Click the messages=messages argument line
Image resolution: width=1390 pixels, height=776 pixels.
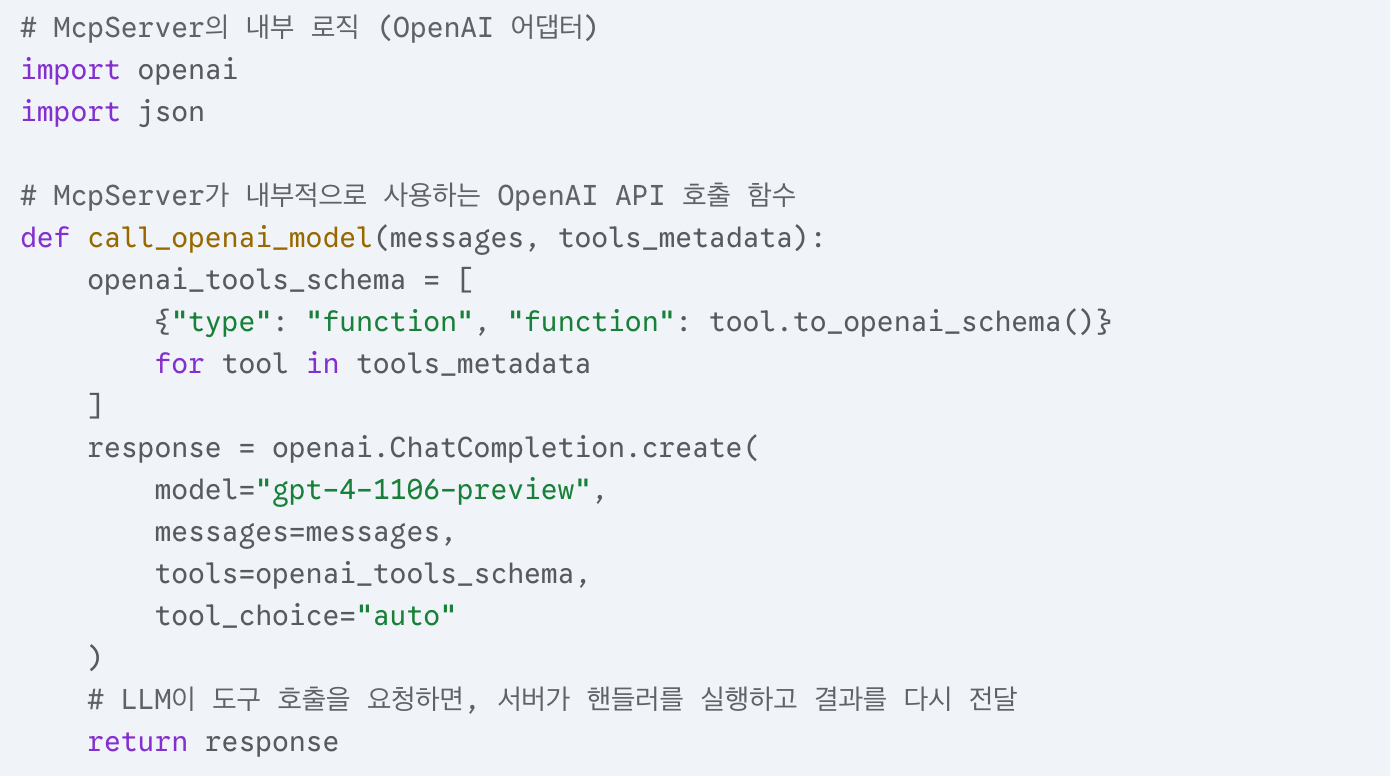click(x=304, y=532)
